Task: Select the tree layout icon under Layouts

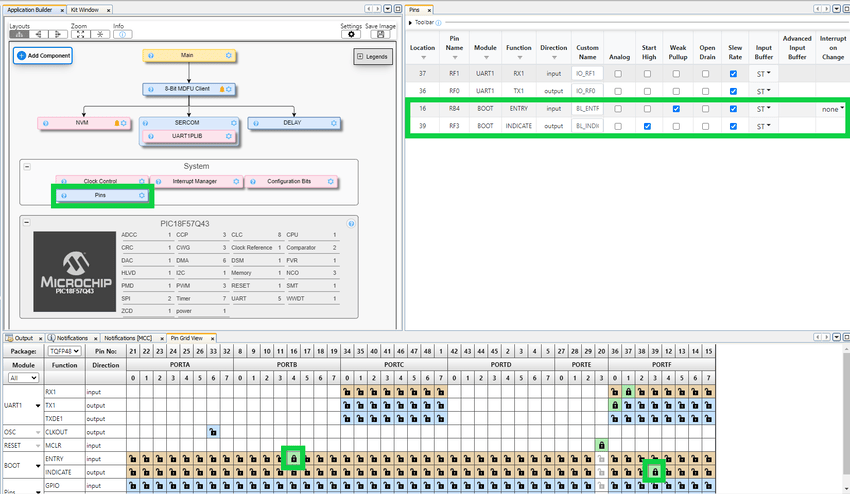Action: tap(21, 34)
